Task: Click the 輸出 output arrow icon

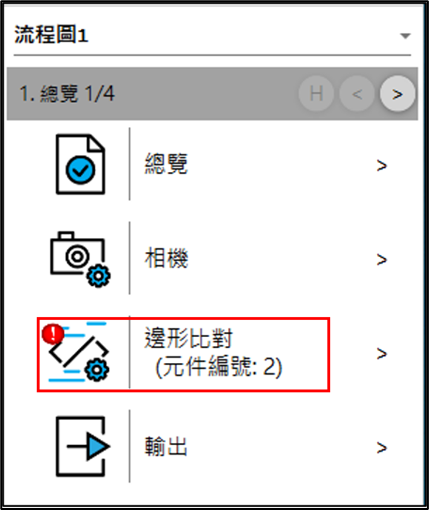Action: [83, 446]
